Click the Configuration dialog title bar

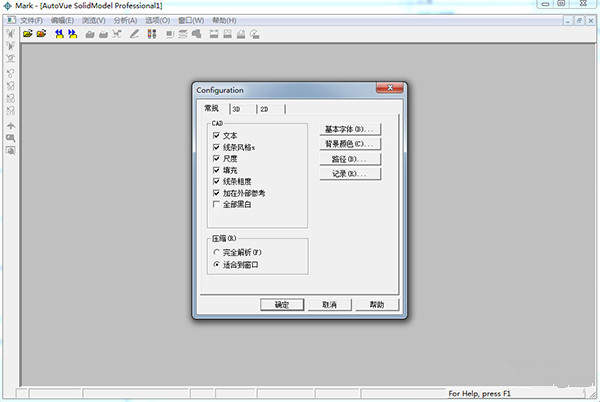point(285,90)
